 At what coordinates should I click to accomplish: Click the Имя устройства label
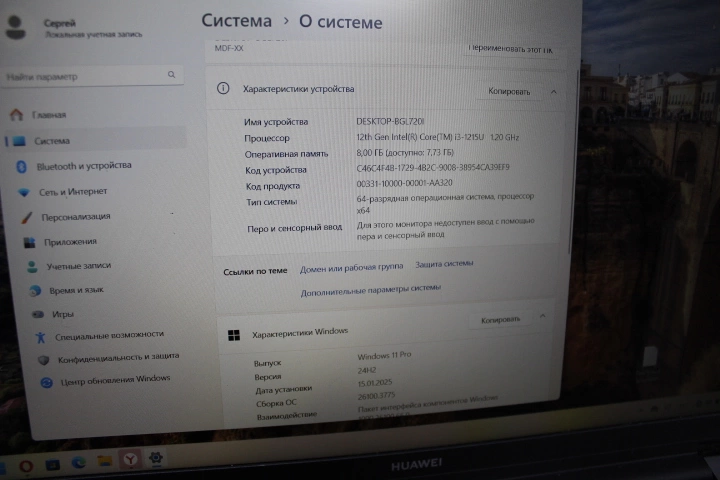coord(276,122)
